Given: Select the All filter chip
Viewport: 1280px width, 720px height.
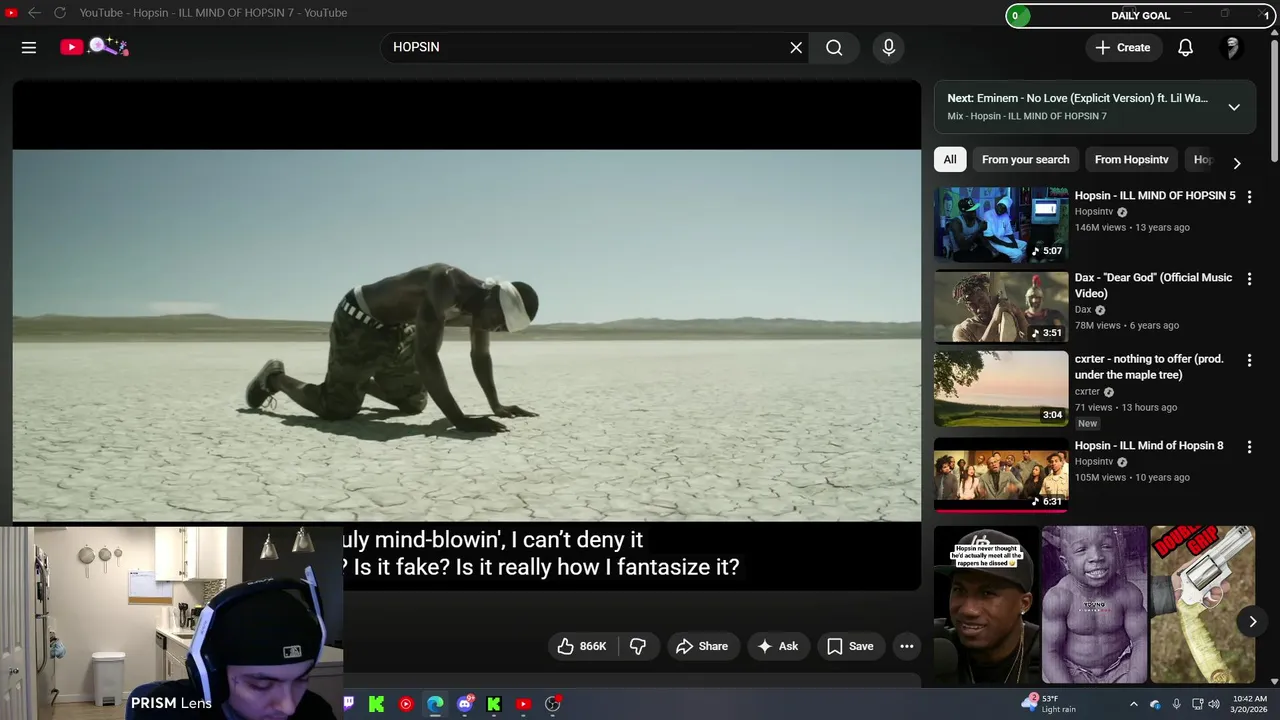Looking at the screenshot, I should pos(950,160).
